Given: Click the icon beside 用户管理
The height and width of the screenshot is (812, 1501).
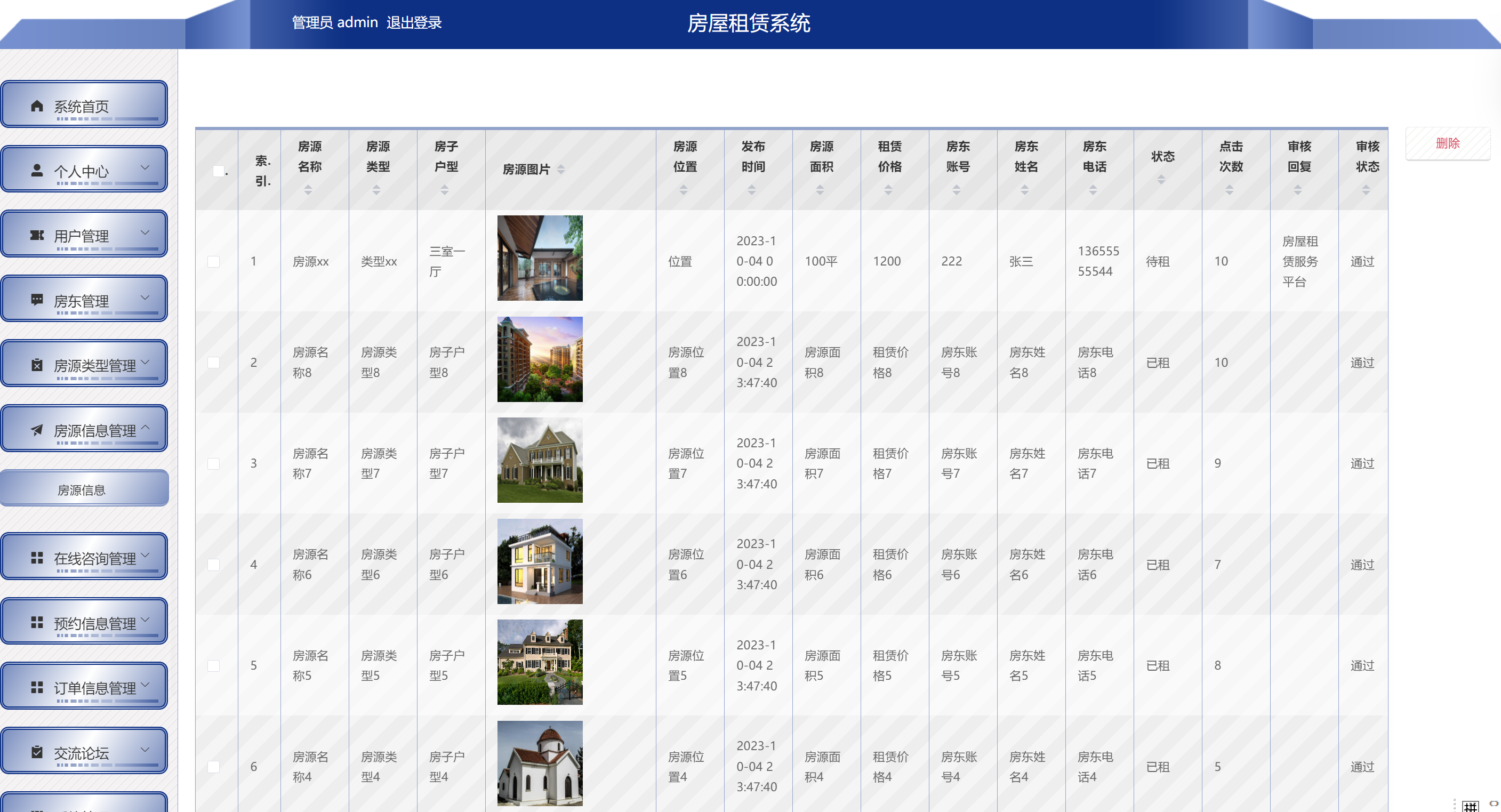Looking at the screenshot, I should pos(37,235).
